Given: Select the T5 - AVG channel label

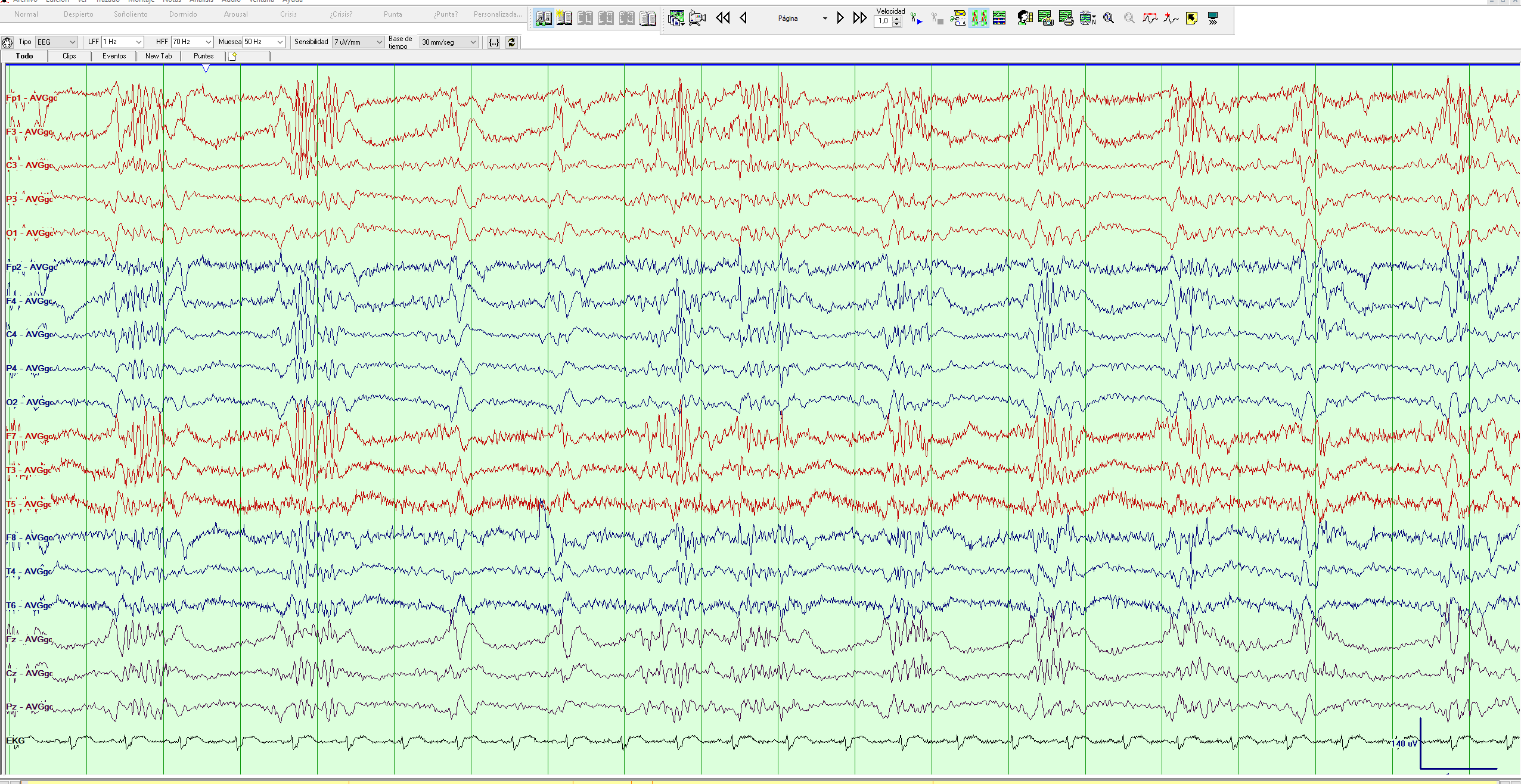Looking at the screenshot, I should 29,504.
